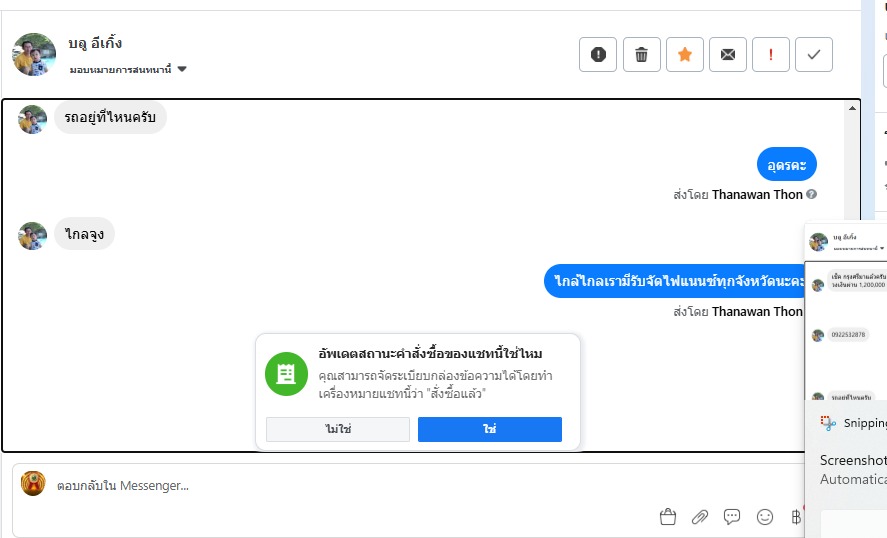Open the emoji smiley picker
This screenshot has height=538, width=887.
click(765, 517)
